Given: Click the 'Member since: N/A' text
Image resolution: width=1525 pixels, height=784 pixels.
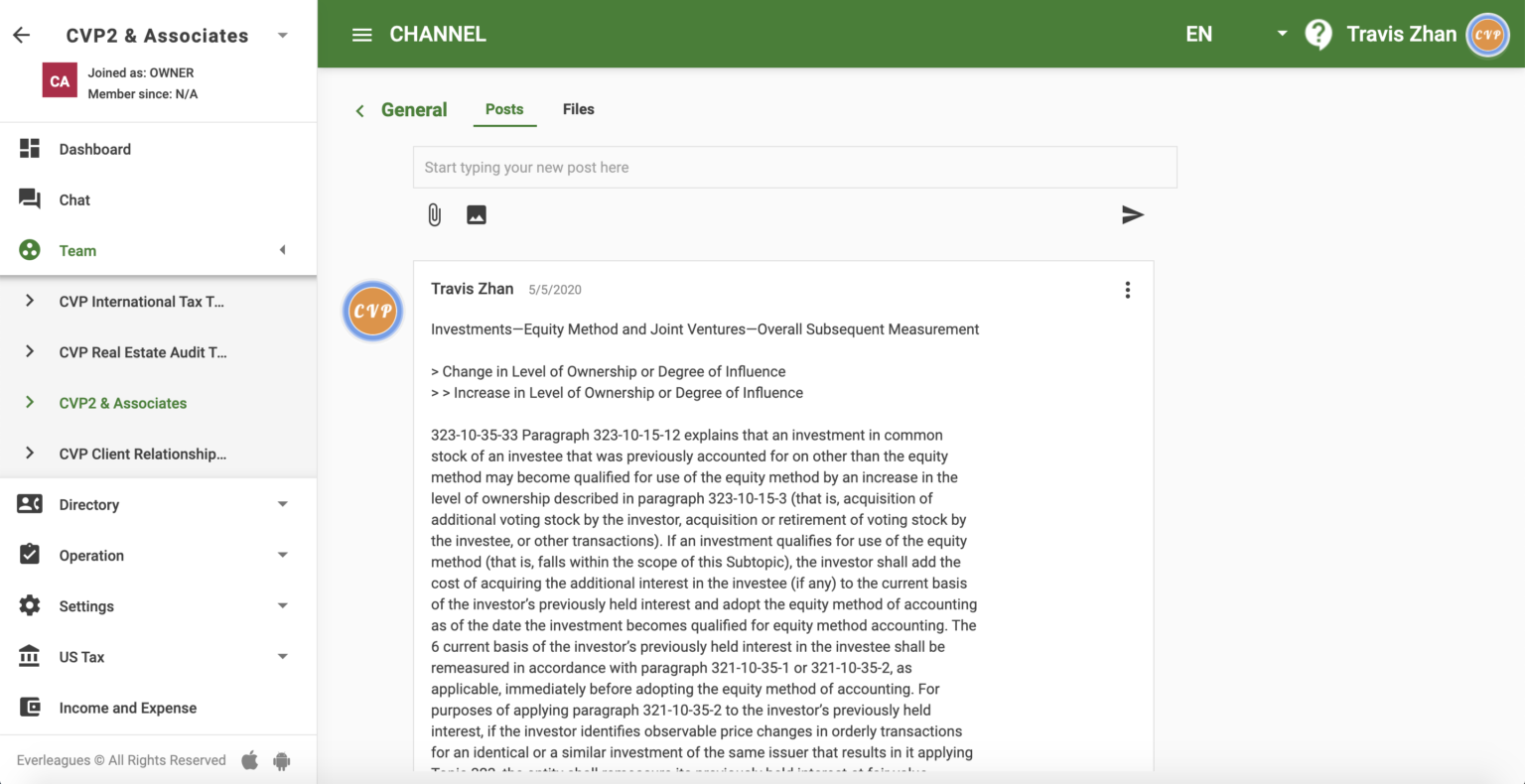Looking at the screenshot, I should click(x=143, y=94).
